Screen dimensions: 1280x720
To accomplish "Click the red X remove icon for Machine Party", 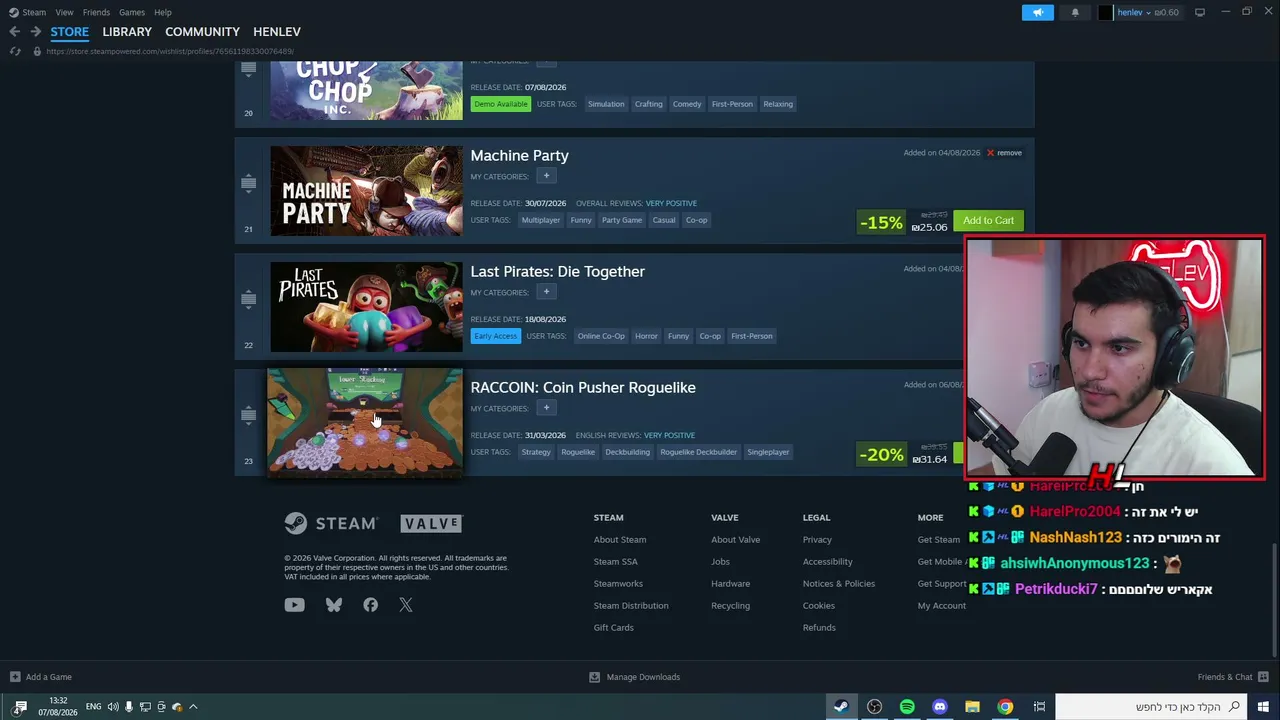I will [x=990, y=153].
